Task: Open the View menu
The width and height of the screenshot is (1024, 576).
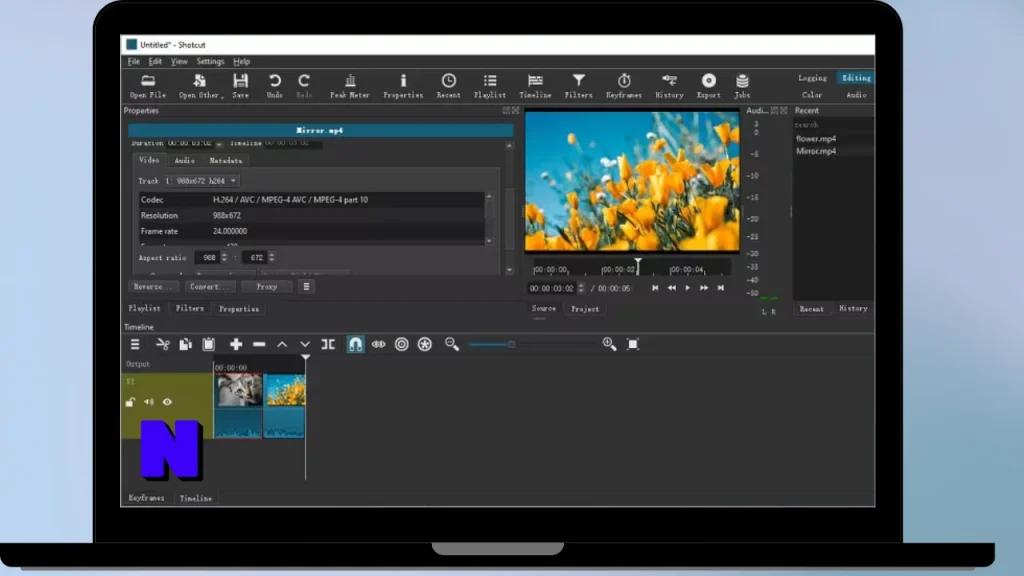Action: pyautogui.click(x=179, y=61)
